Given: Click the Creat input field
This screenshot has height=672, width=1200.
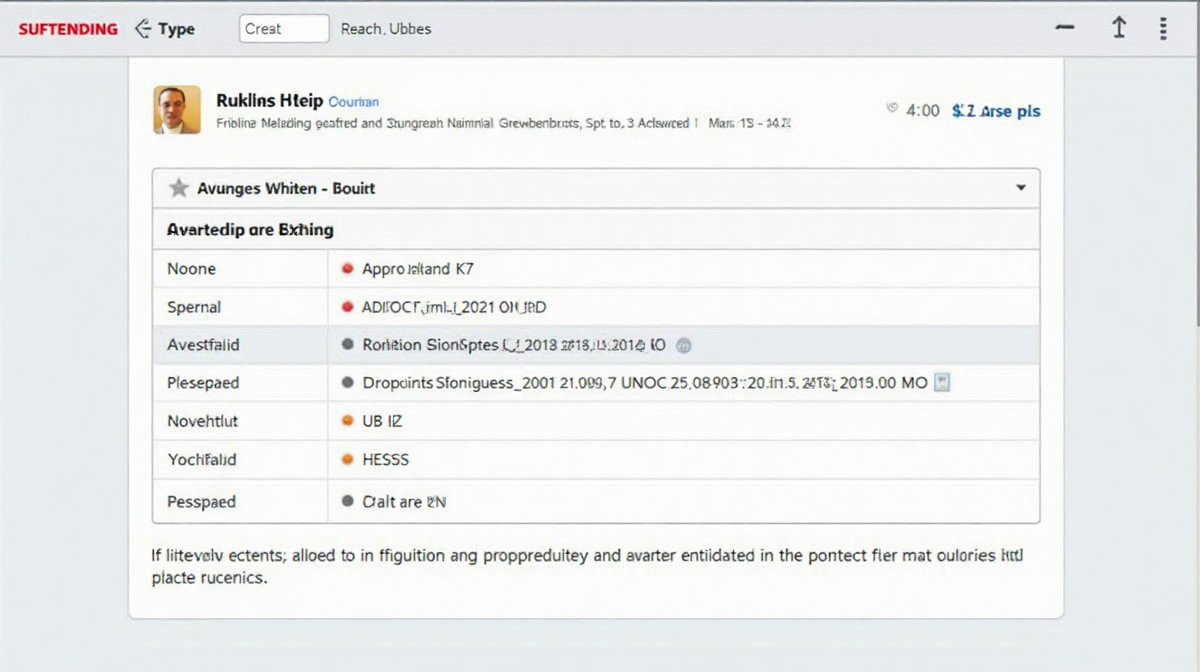Looking at the screenshot, I should pos(284,29).
